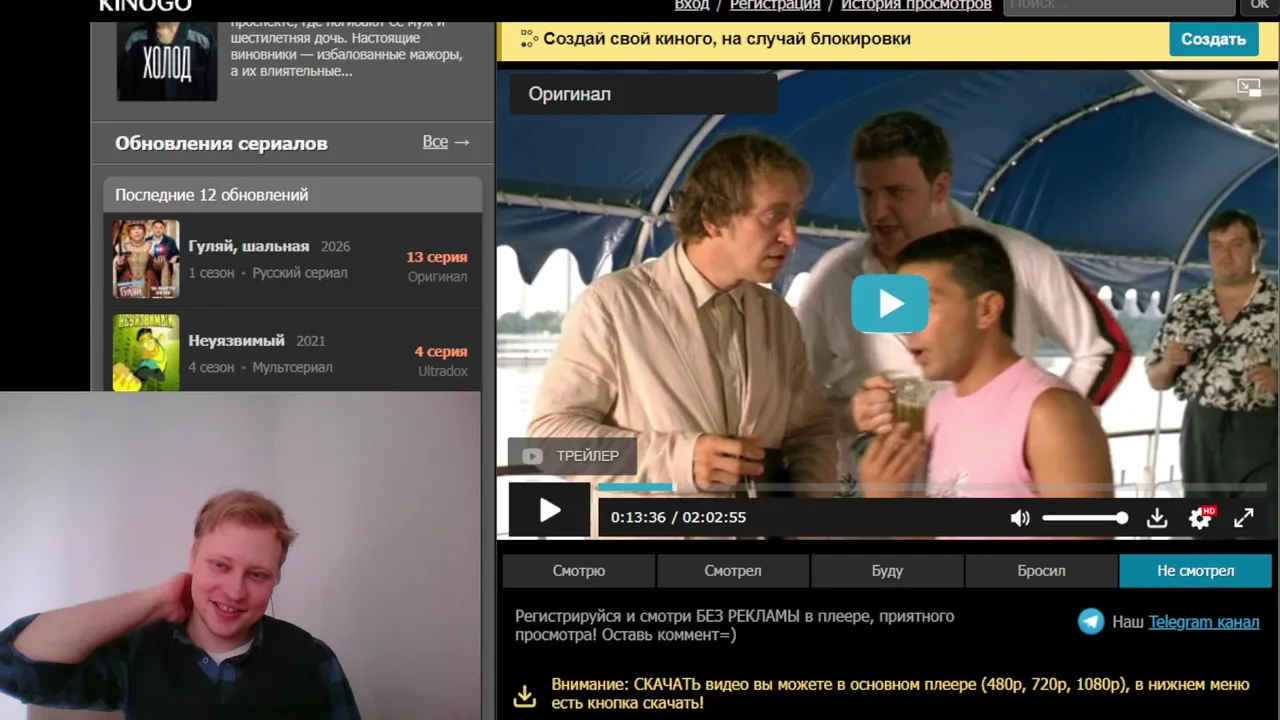Click the OK search button
The image size is (1280, 720).
(x=1259, y=6)
